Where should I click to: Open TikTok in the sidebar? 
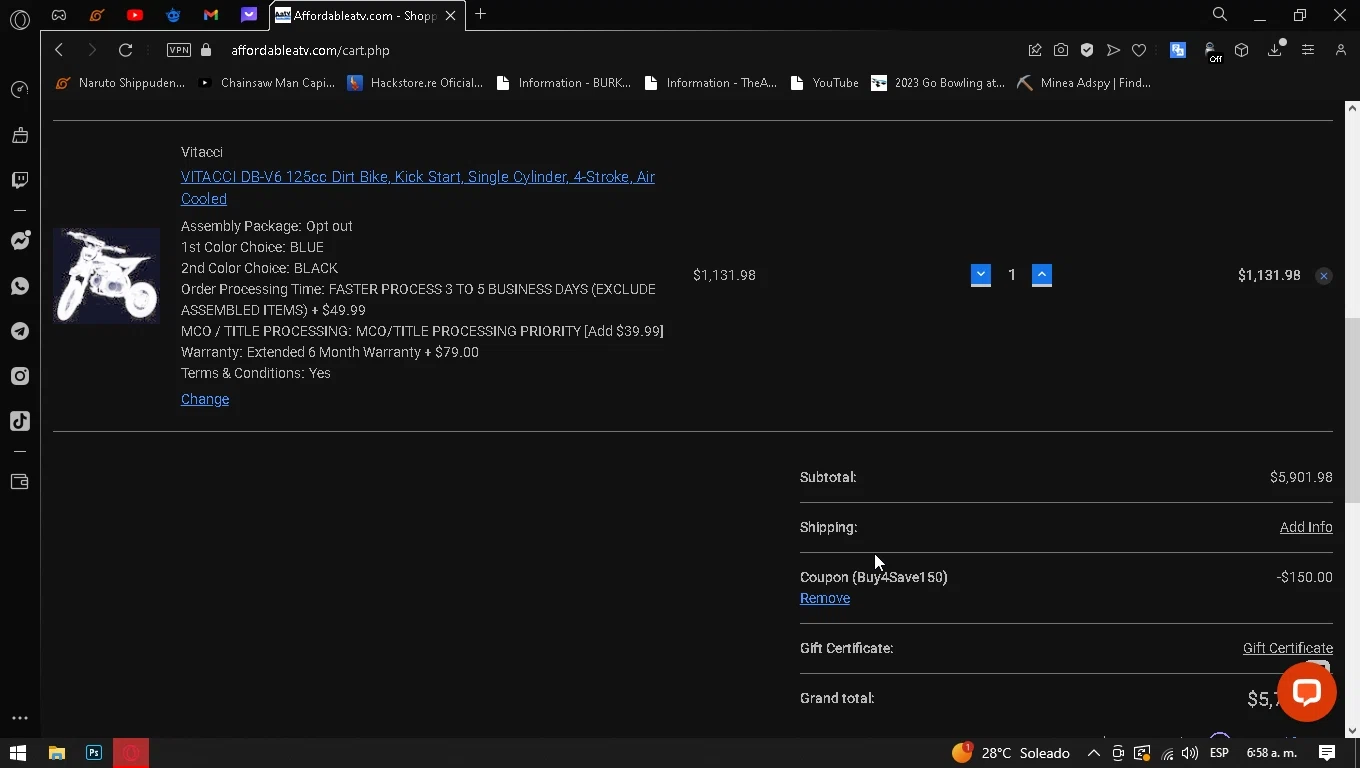[20, 421]
